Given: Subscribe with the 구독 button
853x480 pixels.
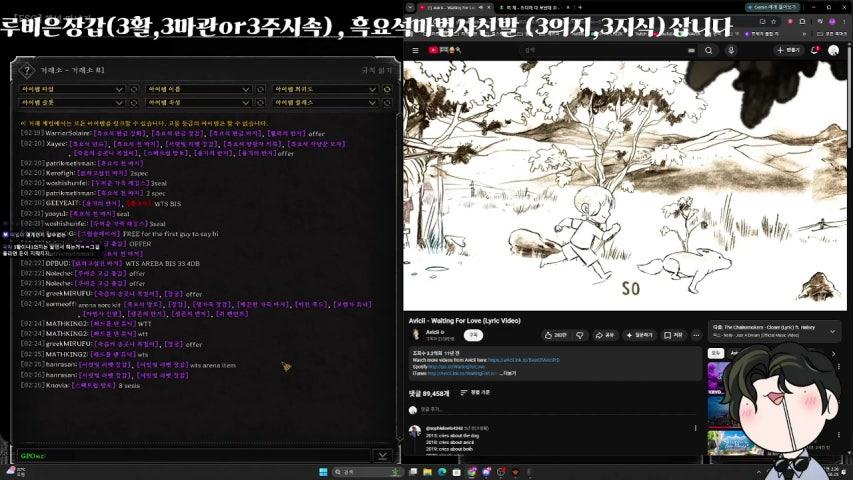Looking at the screenshot, I should (x=473, y=335).
